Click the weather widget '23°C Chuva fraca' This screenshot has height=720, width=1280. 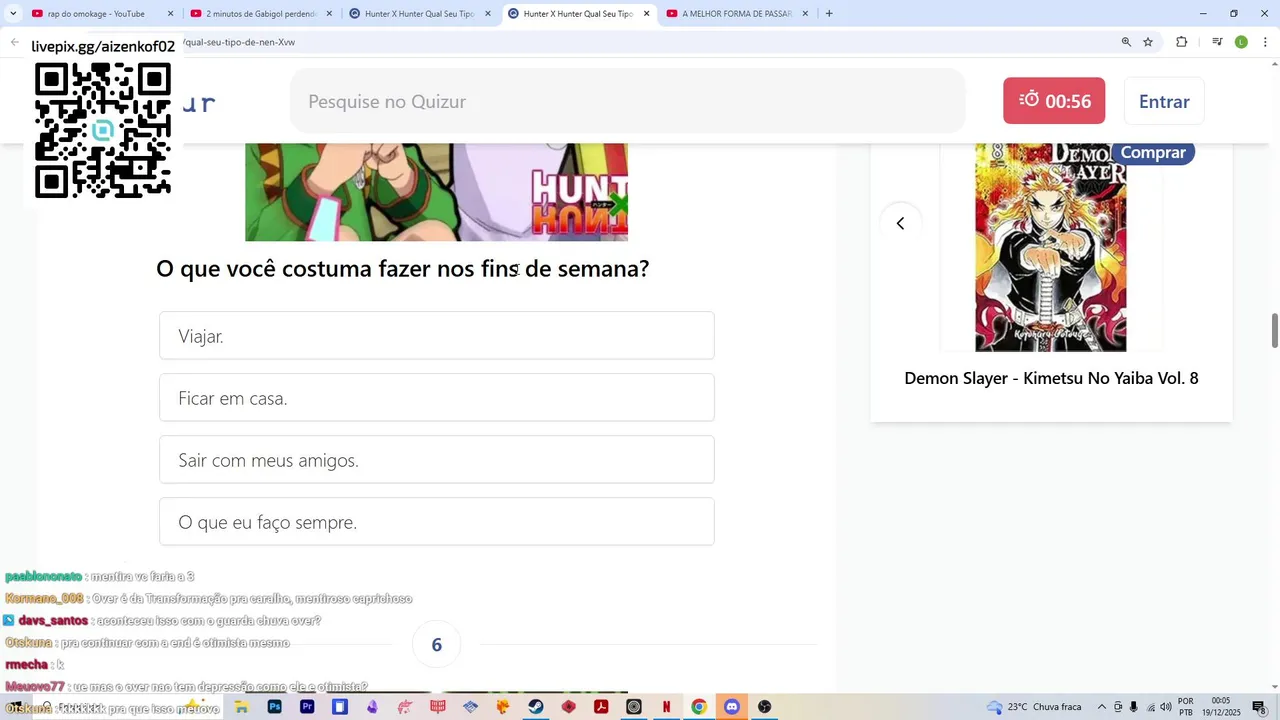click(x=1034, y=707)
